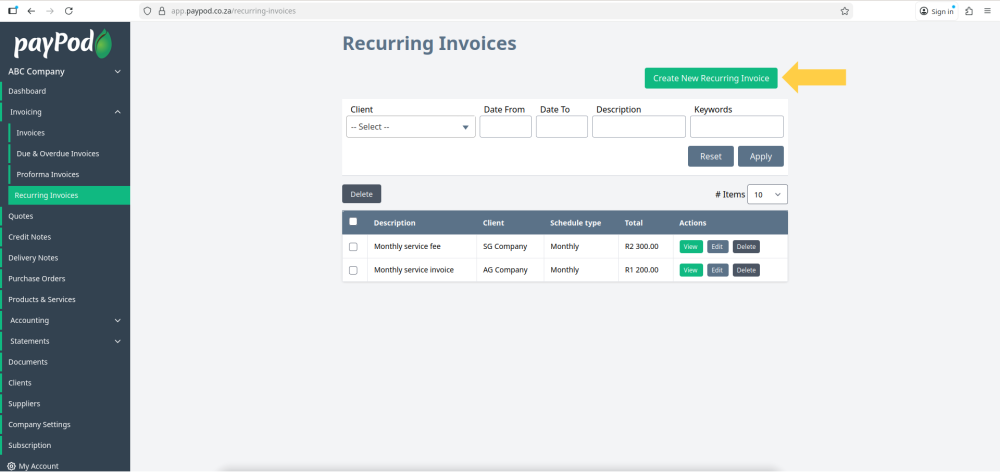
Task: Open Subscription in the sidebar
Action: tap(29, 445)
